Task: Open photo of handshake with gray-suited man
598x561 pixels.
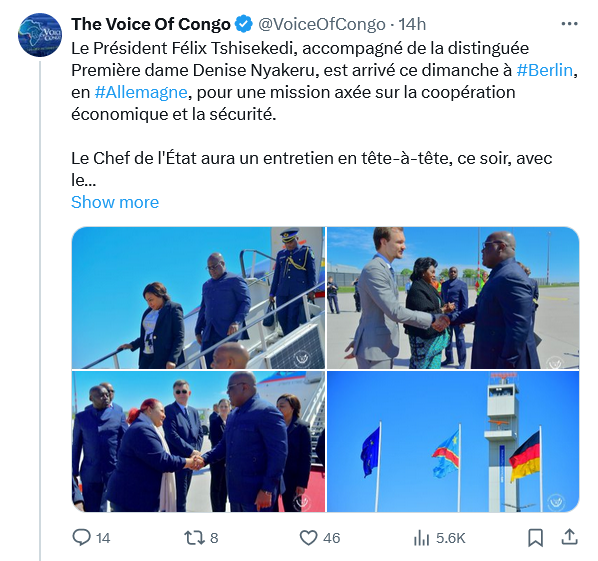Action: [x=453, y=298]
